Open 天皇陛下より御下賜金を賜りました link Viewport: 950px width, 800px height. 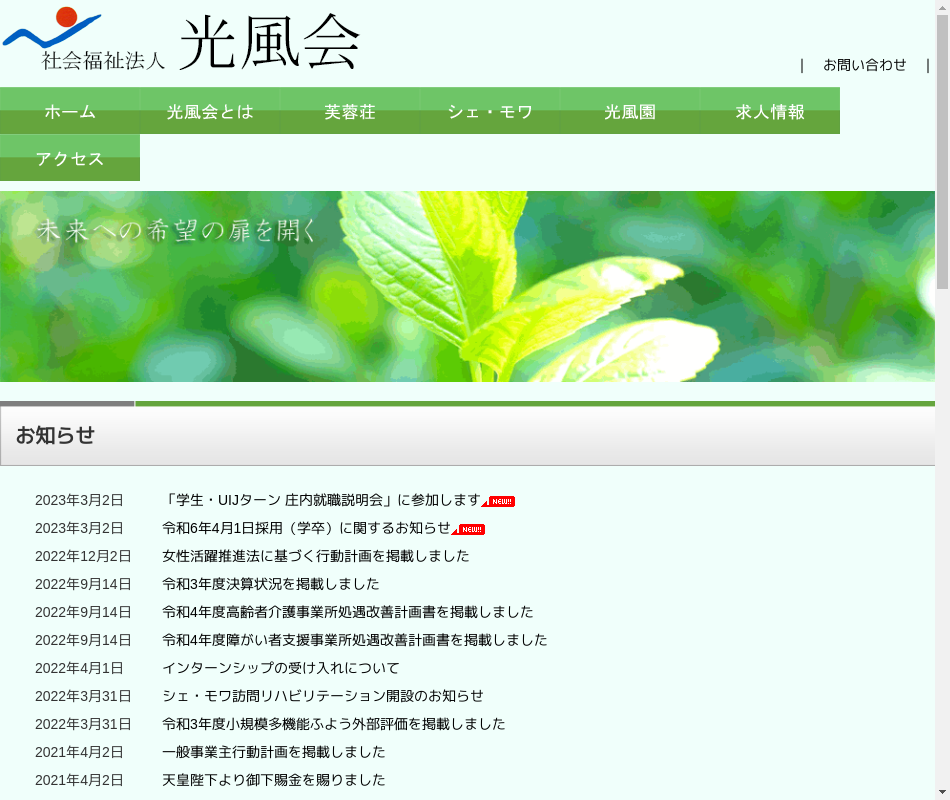[273, 780]
